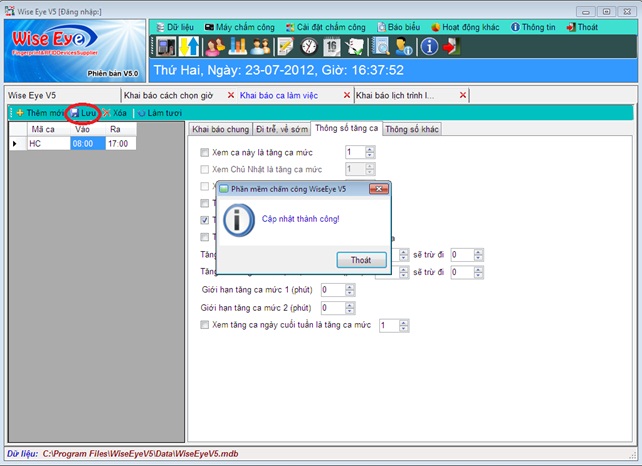Click the bar chart icon in toolbar

[237, 46]
